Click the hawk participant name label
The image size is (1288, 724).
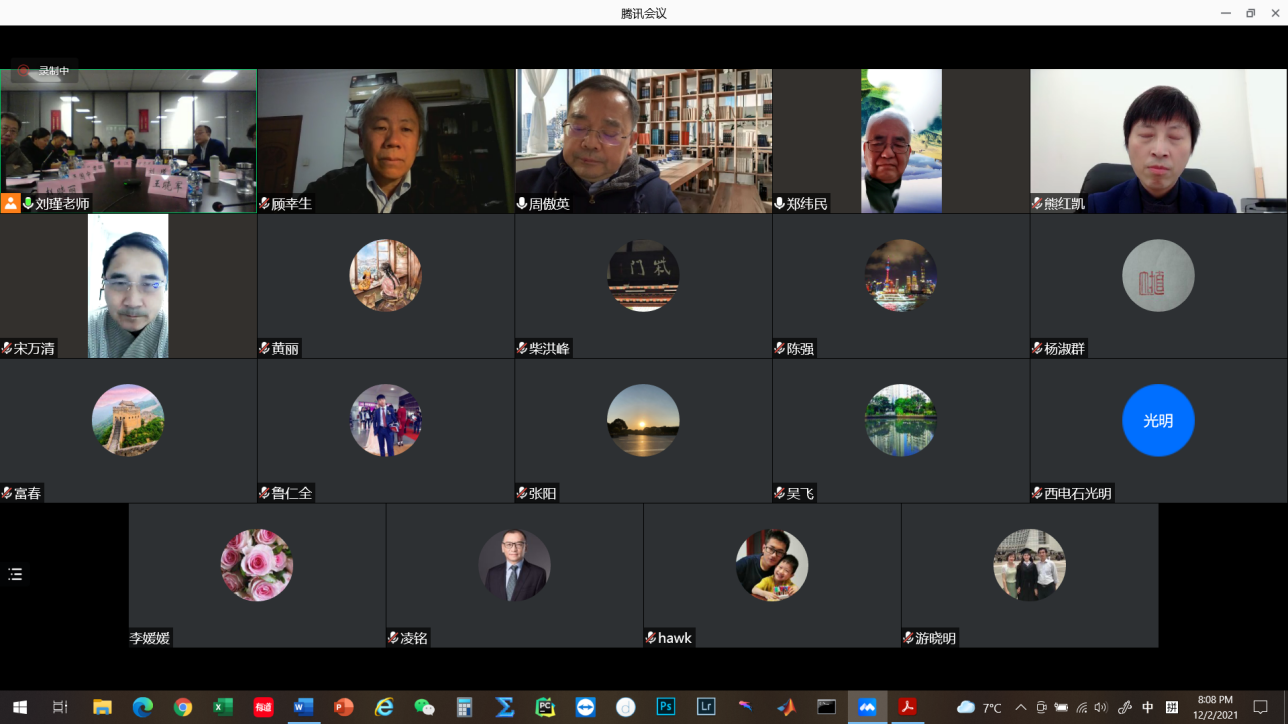click(x=675, y=638)
